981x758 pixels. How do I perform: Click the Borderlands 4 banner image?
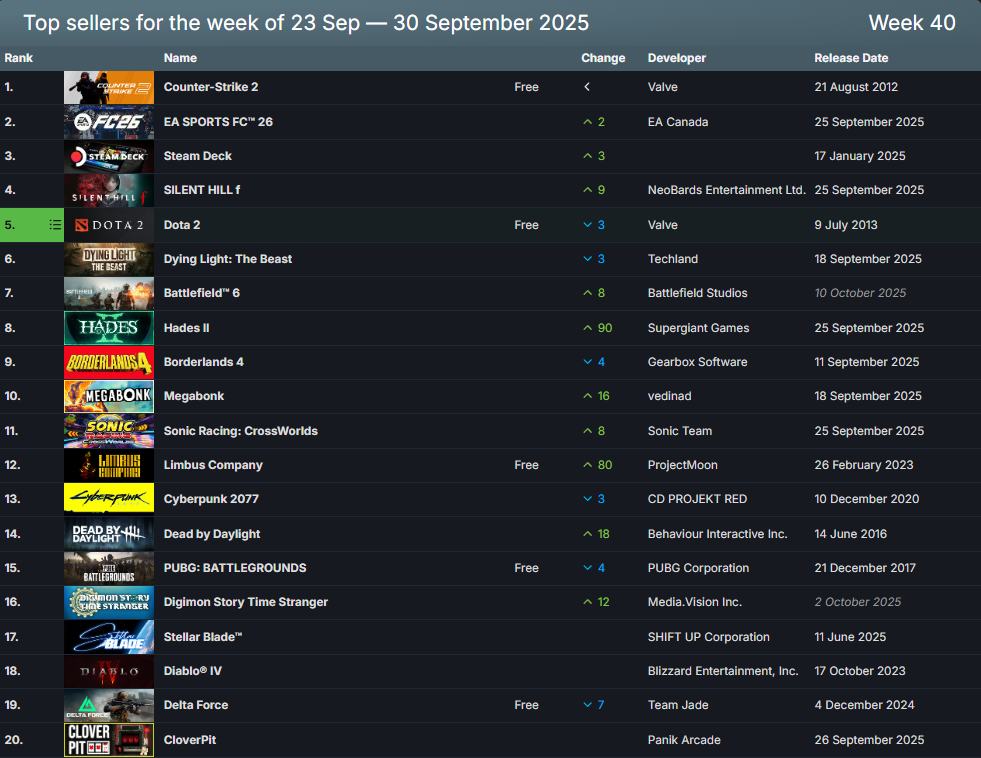(108, 362)
